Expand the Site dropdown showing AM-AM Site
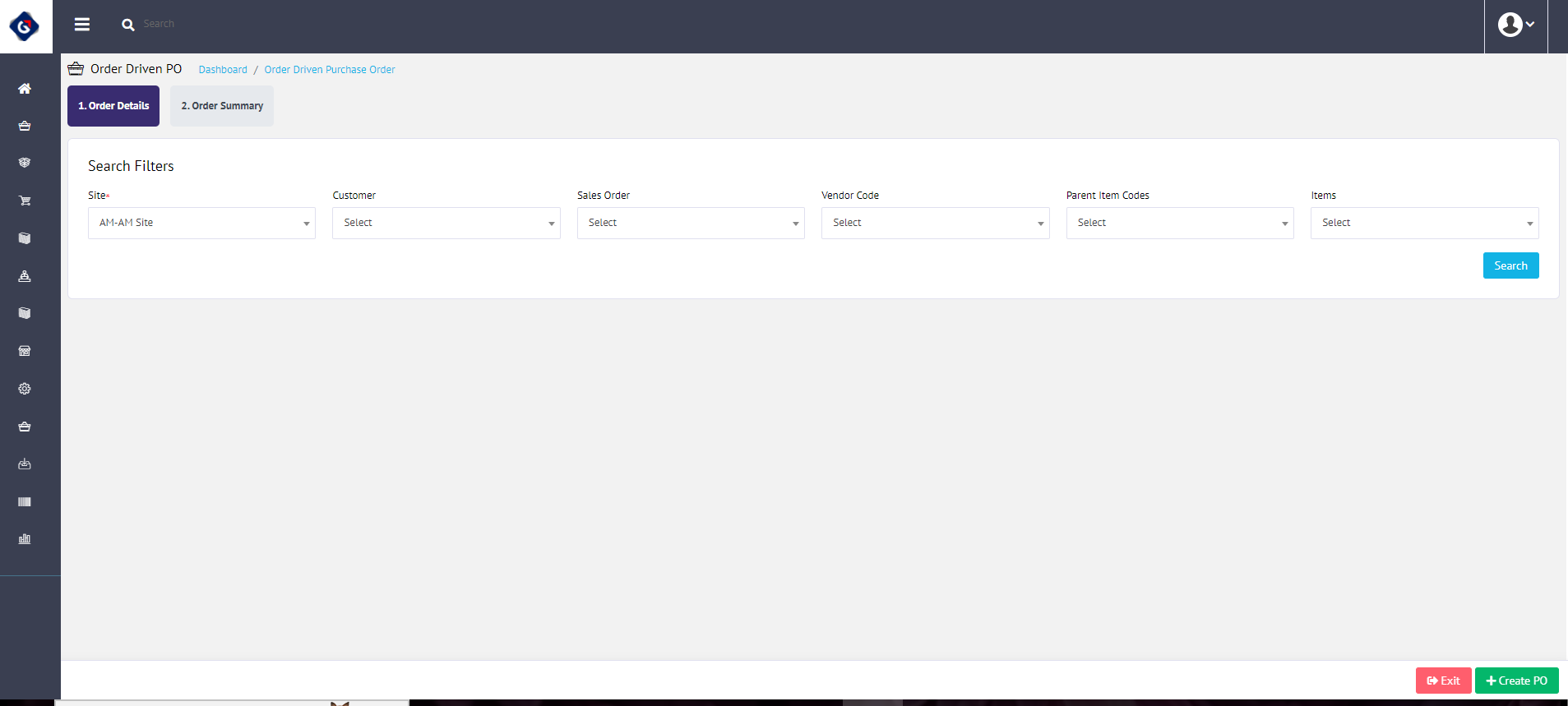The height and width of the screenshot is (706, 1568). click(201, 223)
